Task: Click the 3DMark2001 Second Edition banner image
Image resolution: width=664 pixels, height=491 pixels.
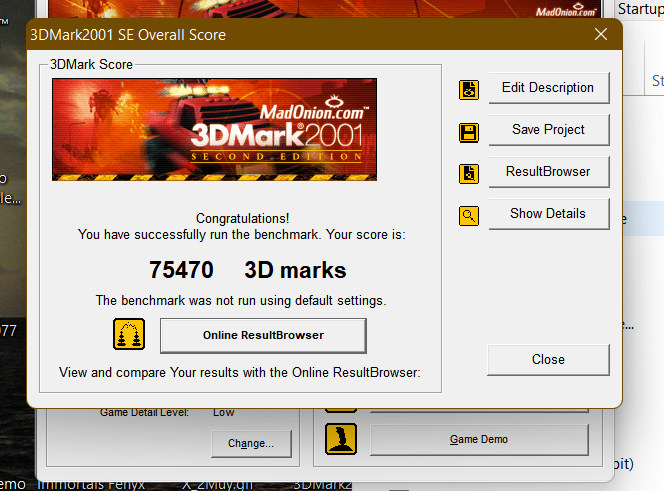Action: (x=214, y=129)
